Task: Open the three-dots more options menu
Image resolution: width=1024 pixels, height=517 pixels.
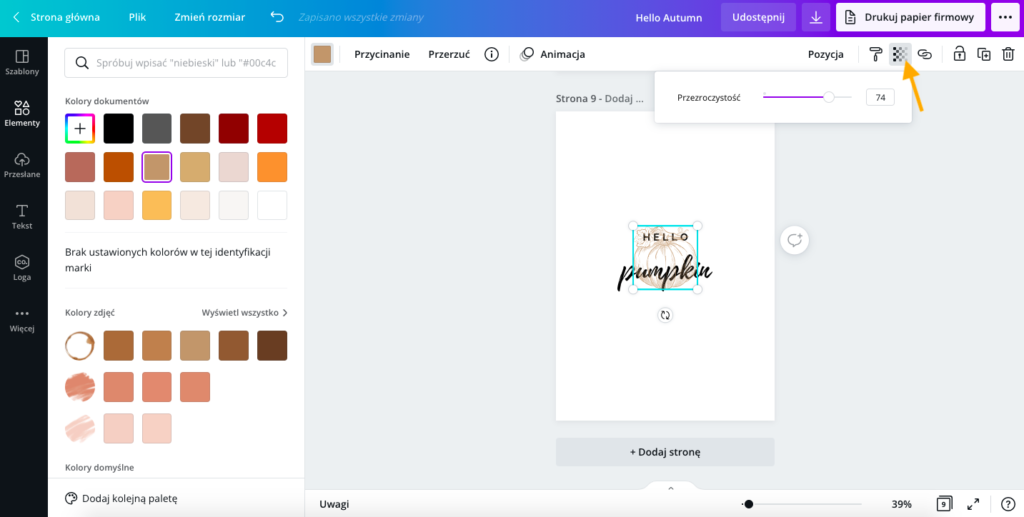Action: pos(1004,18)
